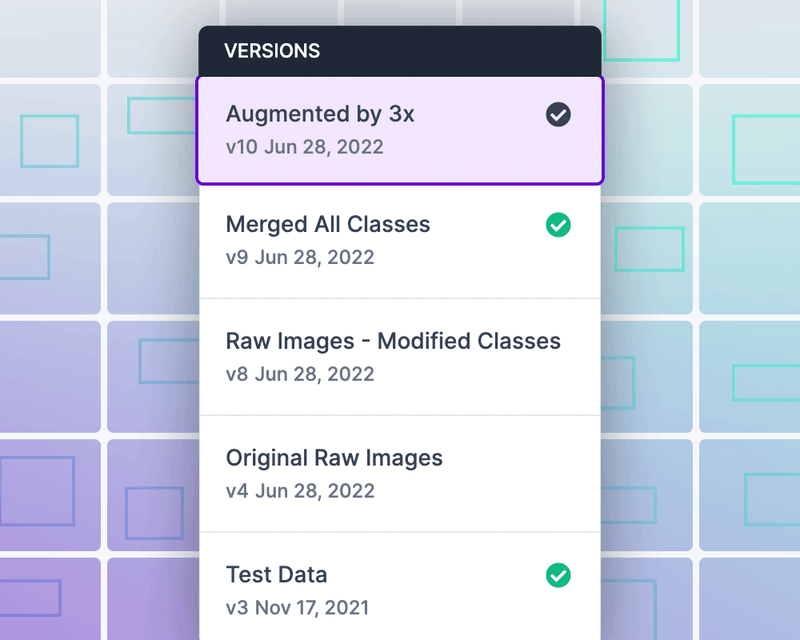The image size is (800, 640).
Task: Choose Raw Images - Modified Classes version
Action: 400,357
